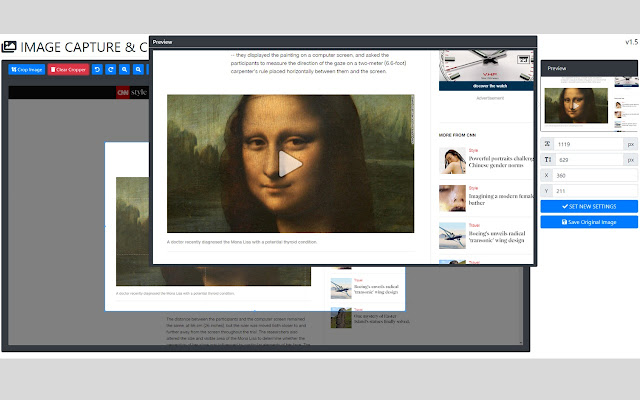Edit the X coordinate field showing 360
640x400 pixels.
pos(595,176)
